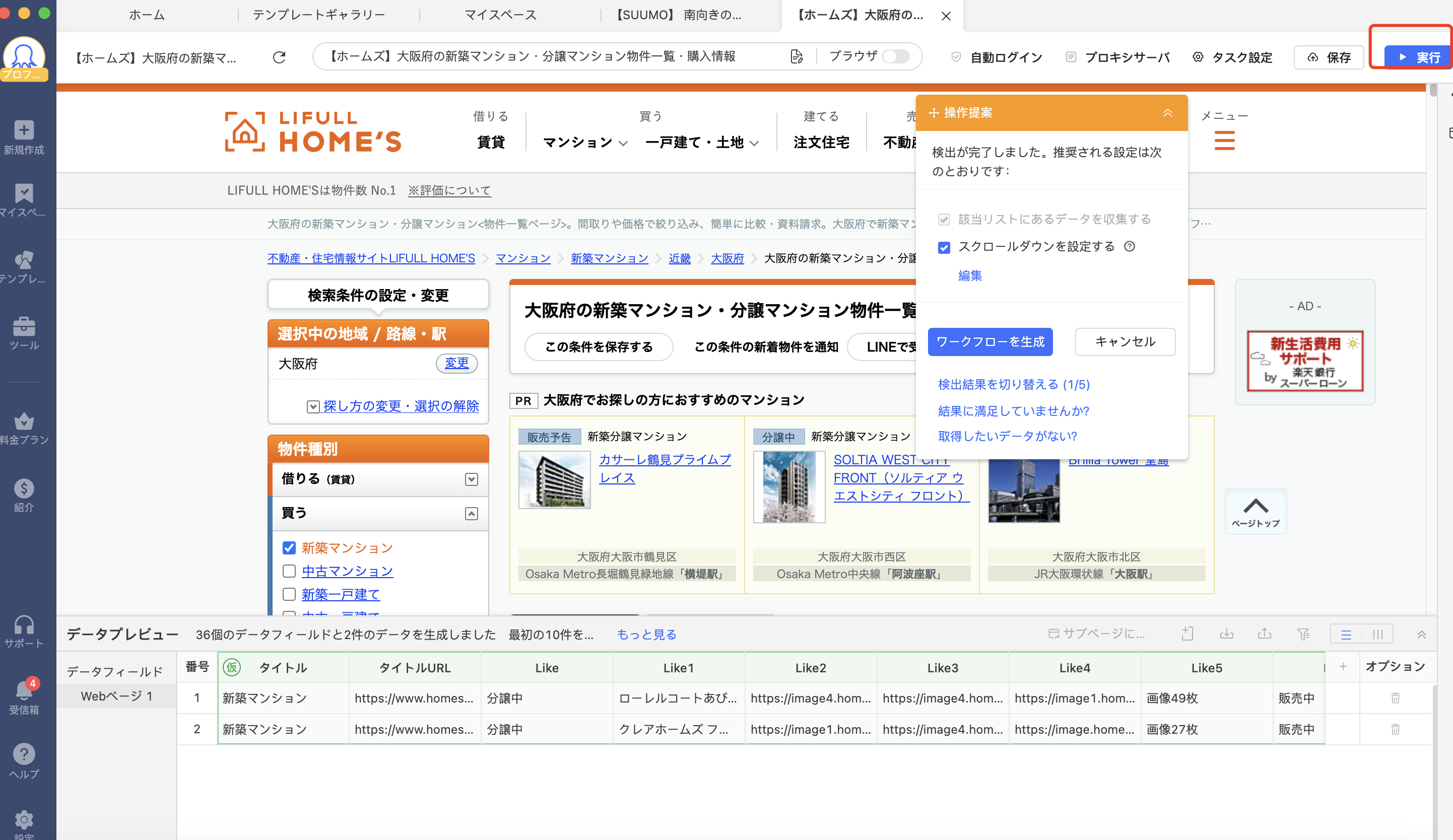Viewport: 1453px width, 840px height.
Task: Open 注文住宅 in site navigation
Action: (821, 142)
